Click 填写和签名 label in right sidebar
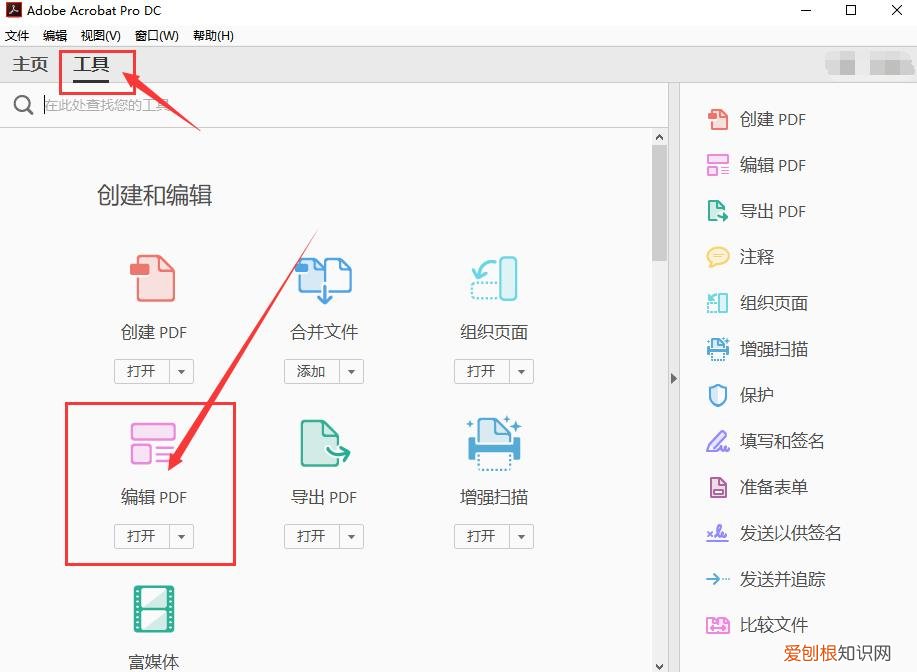 click(782, 441)
